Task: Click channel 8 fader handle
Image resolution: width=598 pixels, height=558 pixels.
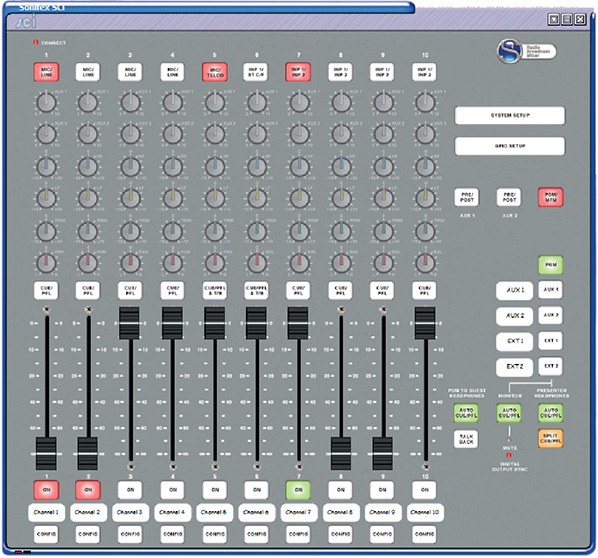Action: tap(341, 453)
